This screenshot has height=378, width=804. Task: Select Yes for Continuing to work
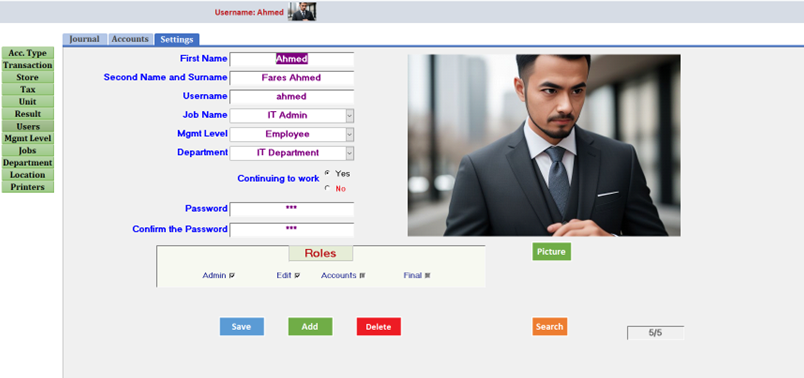[x=327, y=173]
